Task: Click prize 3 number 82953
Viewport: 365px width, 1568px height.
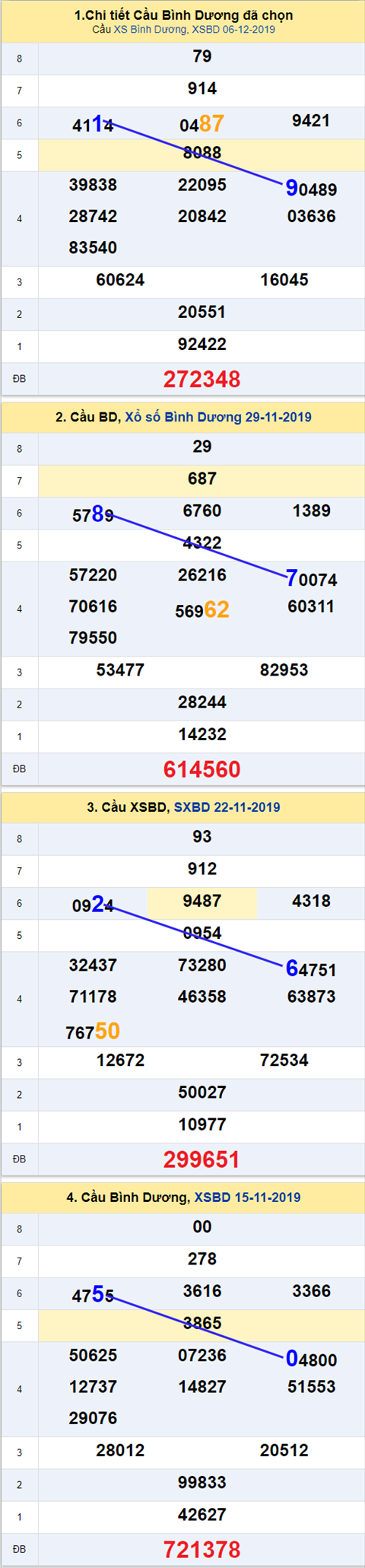Action: click(x=284, y=670)
